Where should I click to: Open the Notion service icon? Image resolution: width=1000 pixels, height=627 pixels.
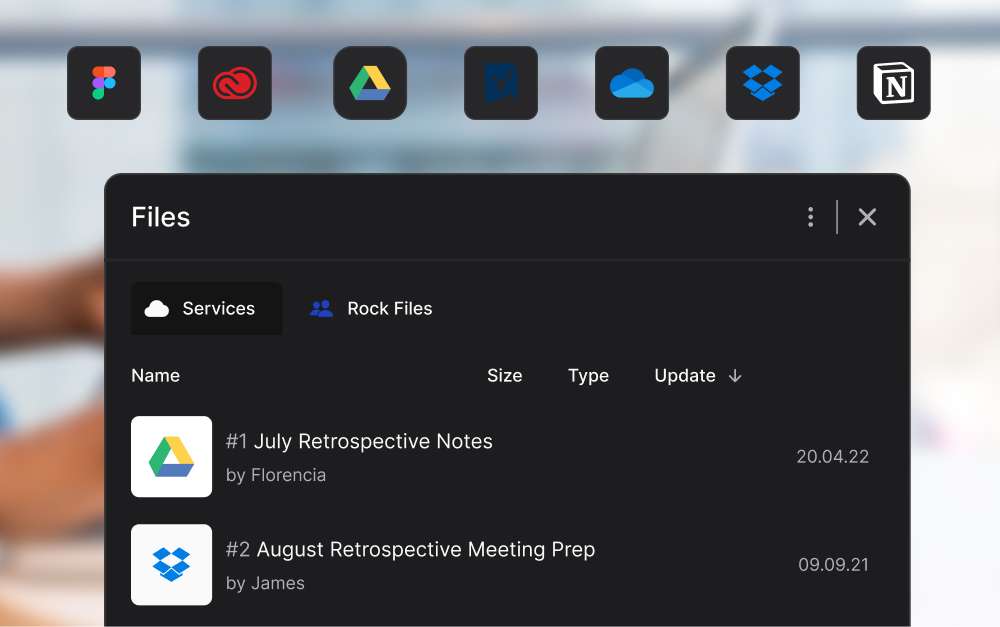tap(894, 83)
